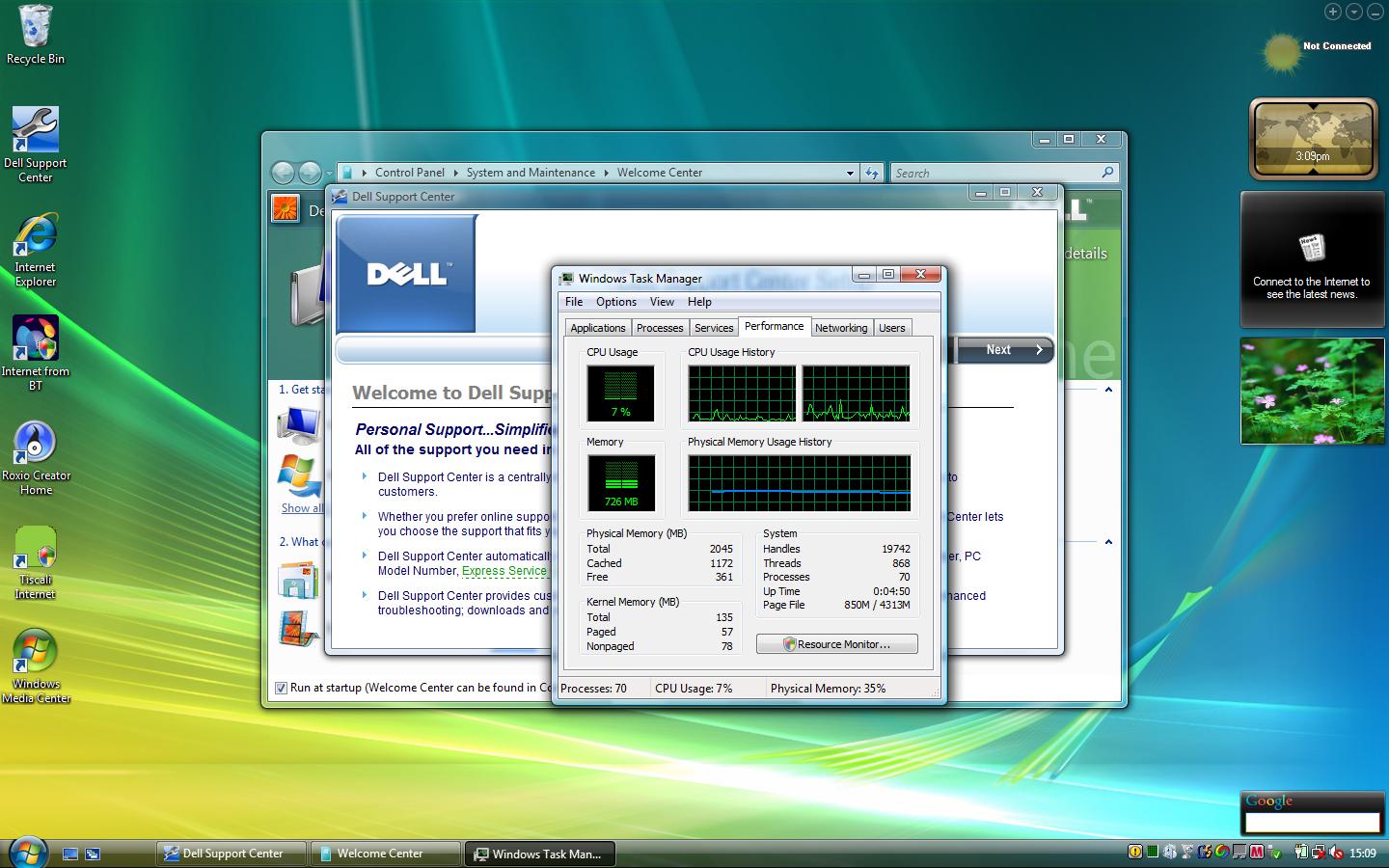1389x868 pixels.
Task: Click the world clock gadget showing 3:09pm
Action: pos(1313,140)
